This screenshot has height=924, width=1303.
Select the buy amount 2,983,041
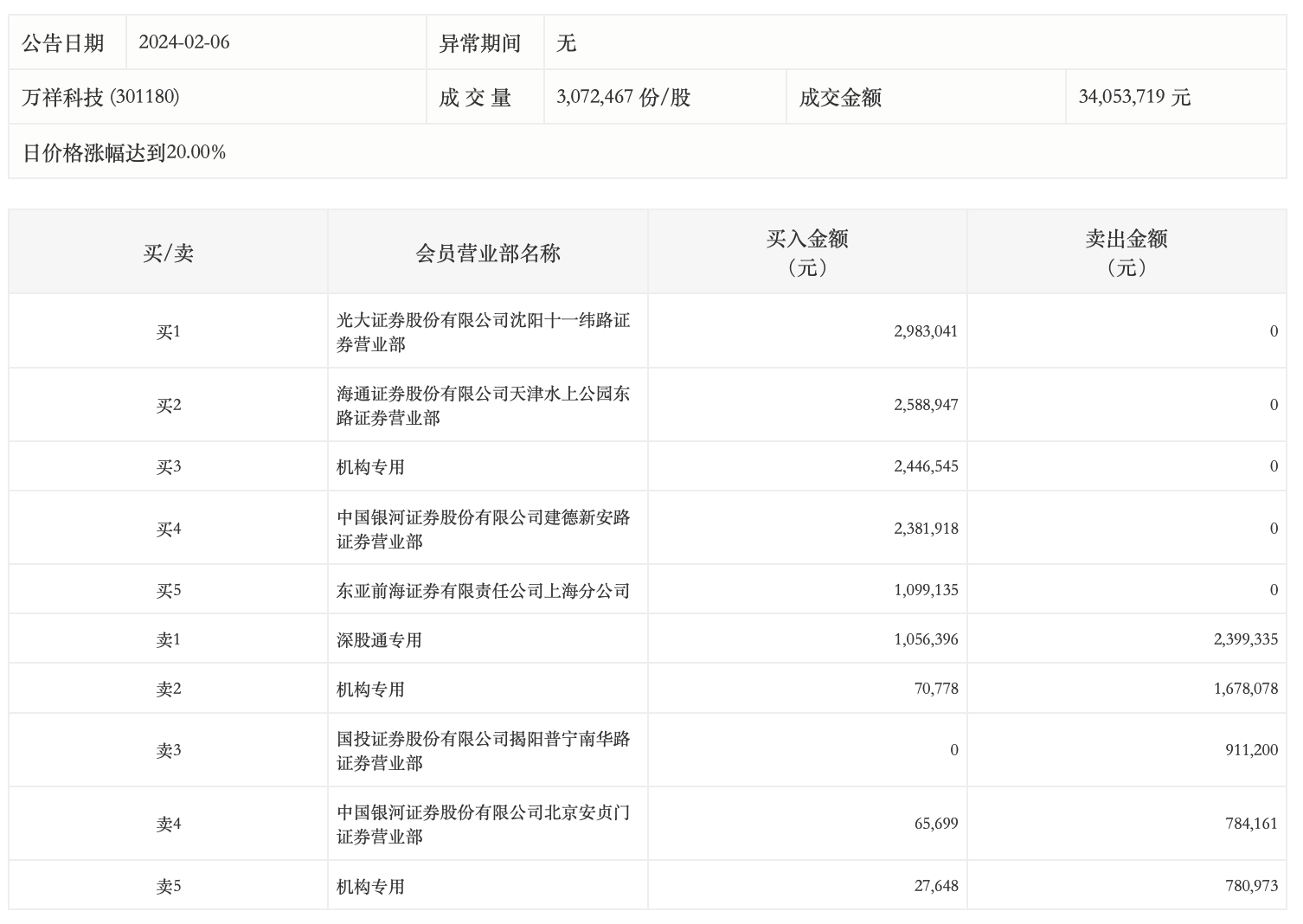pos(926,331)
